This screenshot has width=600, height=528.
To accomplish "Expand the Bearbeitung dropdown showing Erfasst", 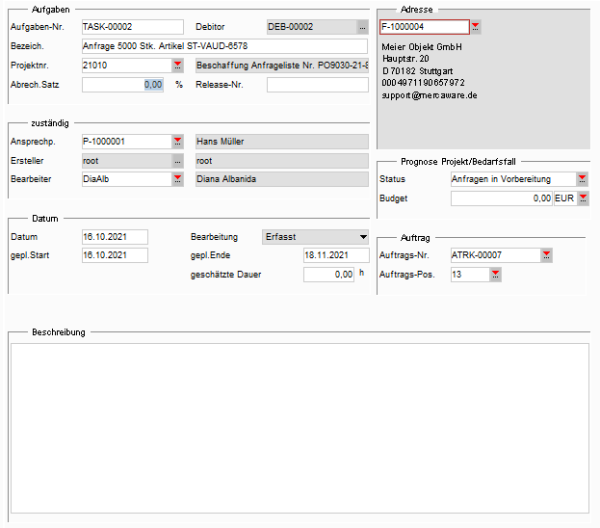I will click(x=361, y=237).
